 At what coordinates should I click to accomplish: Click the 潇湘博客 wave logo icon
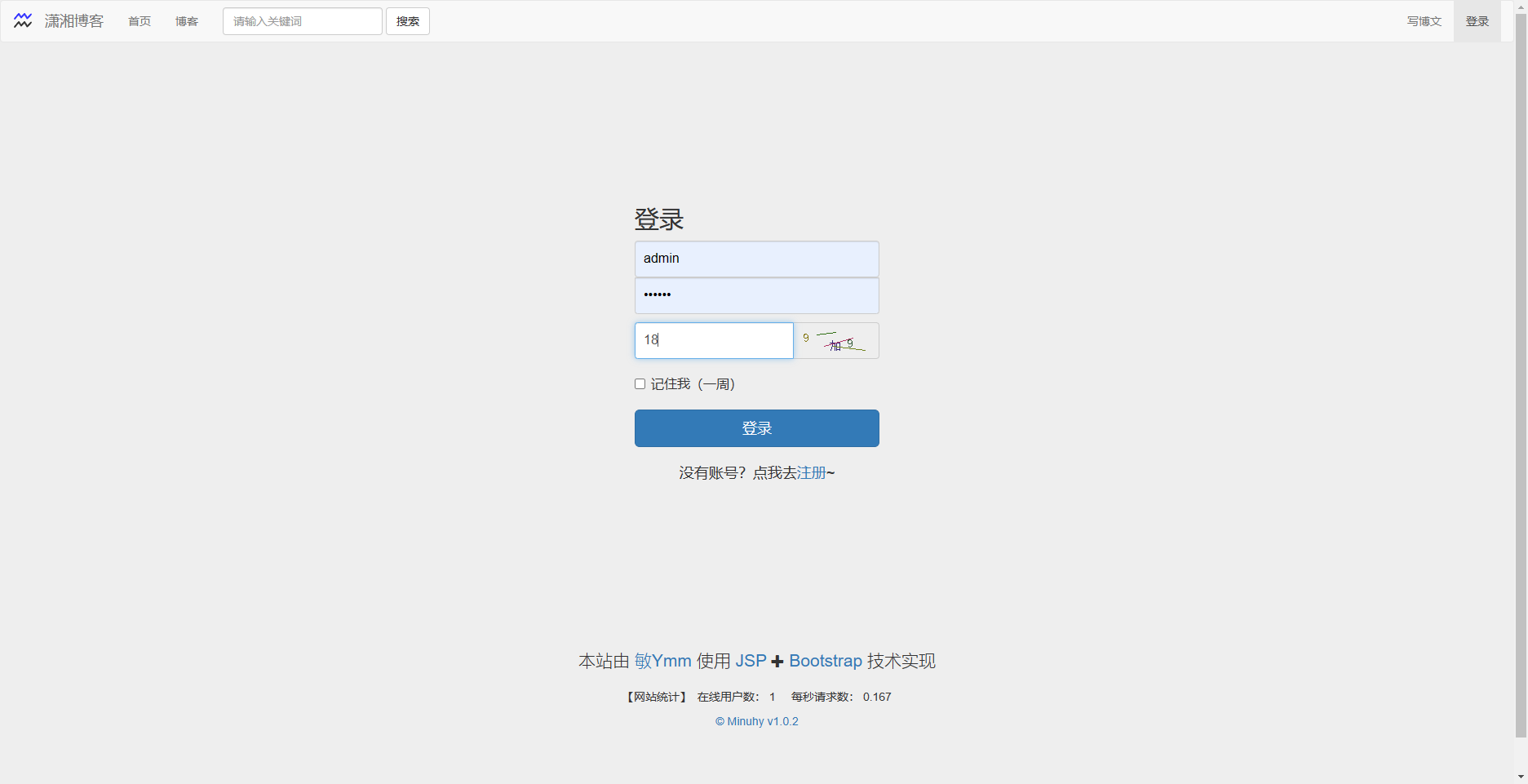tap(23, 21)
